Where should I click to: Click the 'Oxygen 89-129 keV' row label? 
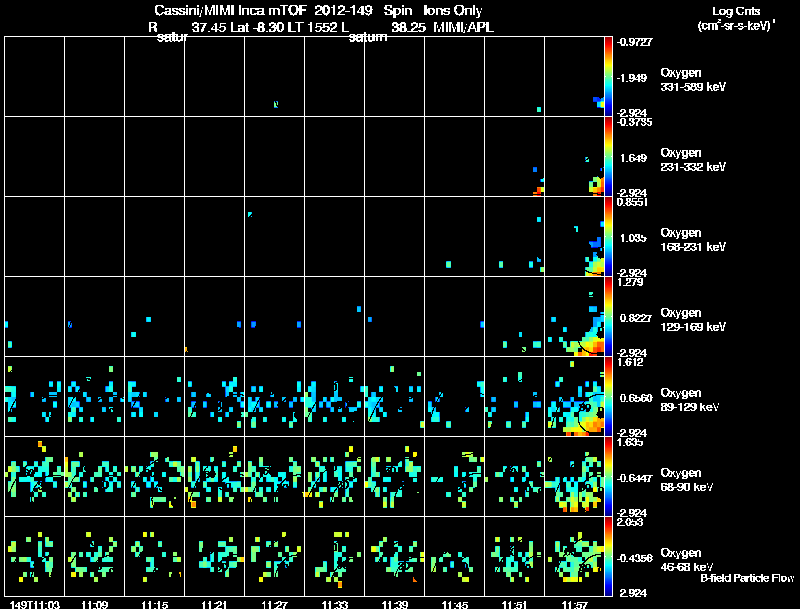[690, 400]
